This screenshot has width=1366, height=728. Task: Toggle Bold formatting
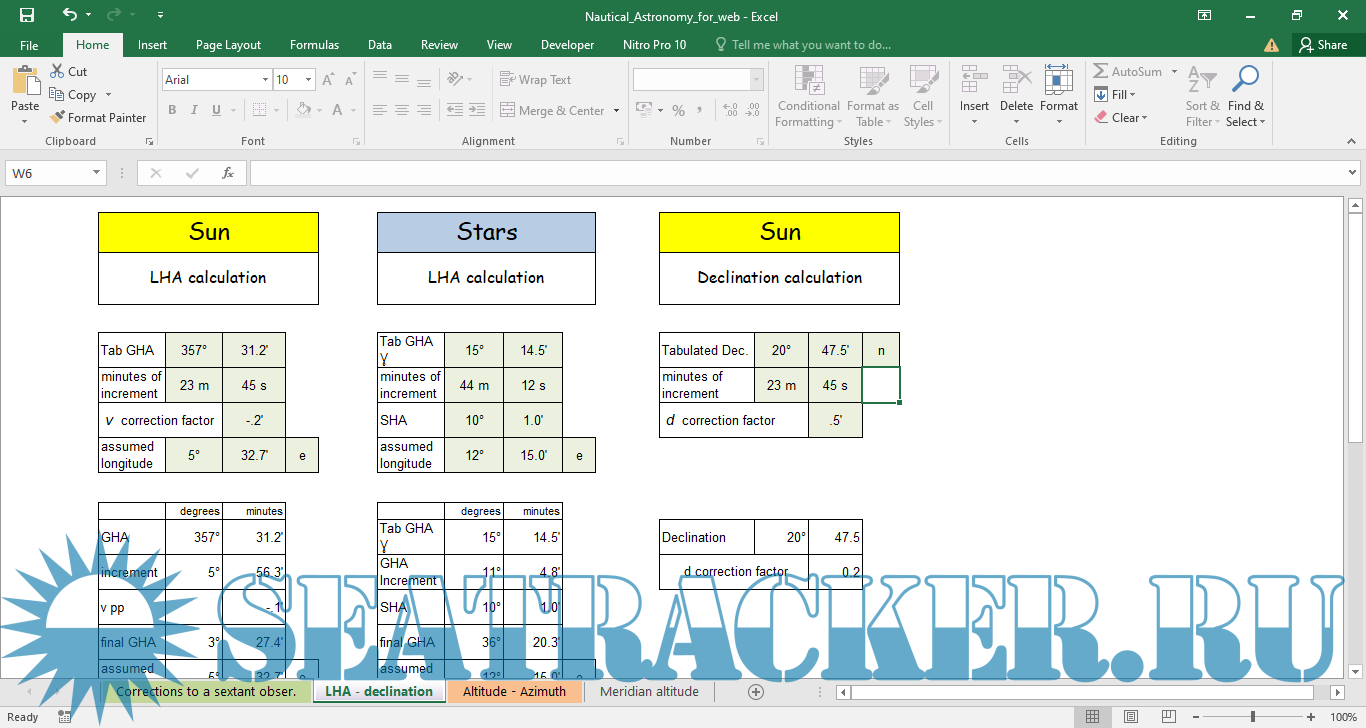(172, 110)
